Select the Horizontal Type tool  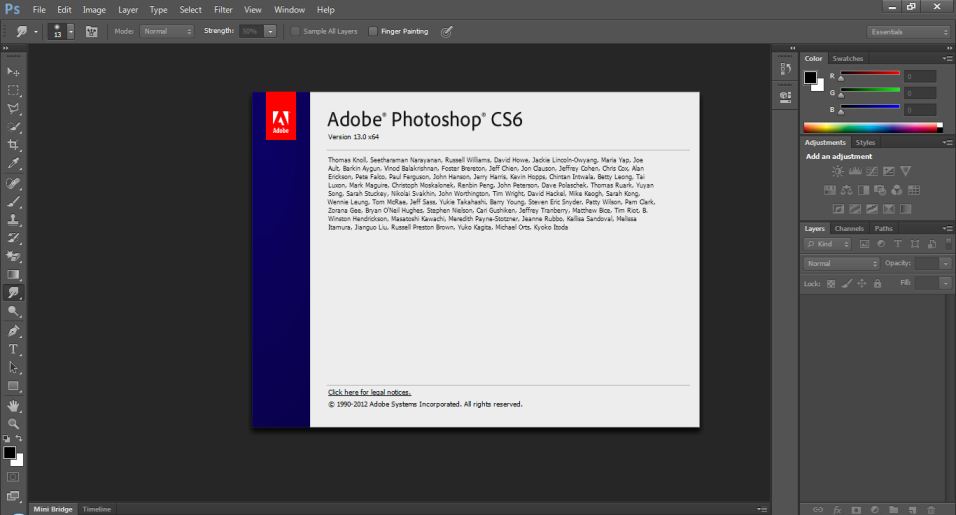[x=13, y=349]
